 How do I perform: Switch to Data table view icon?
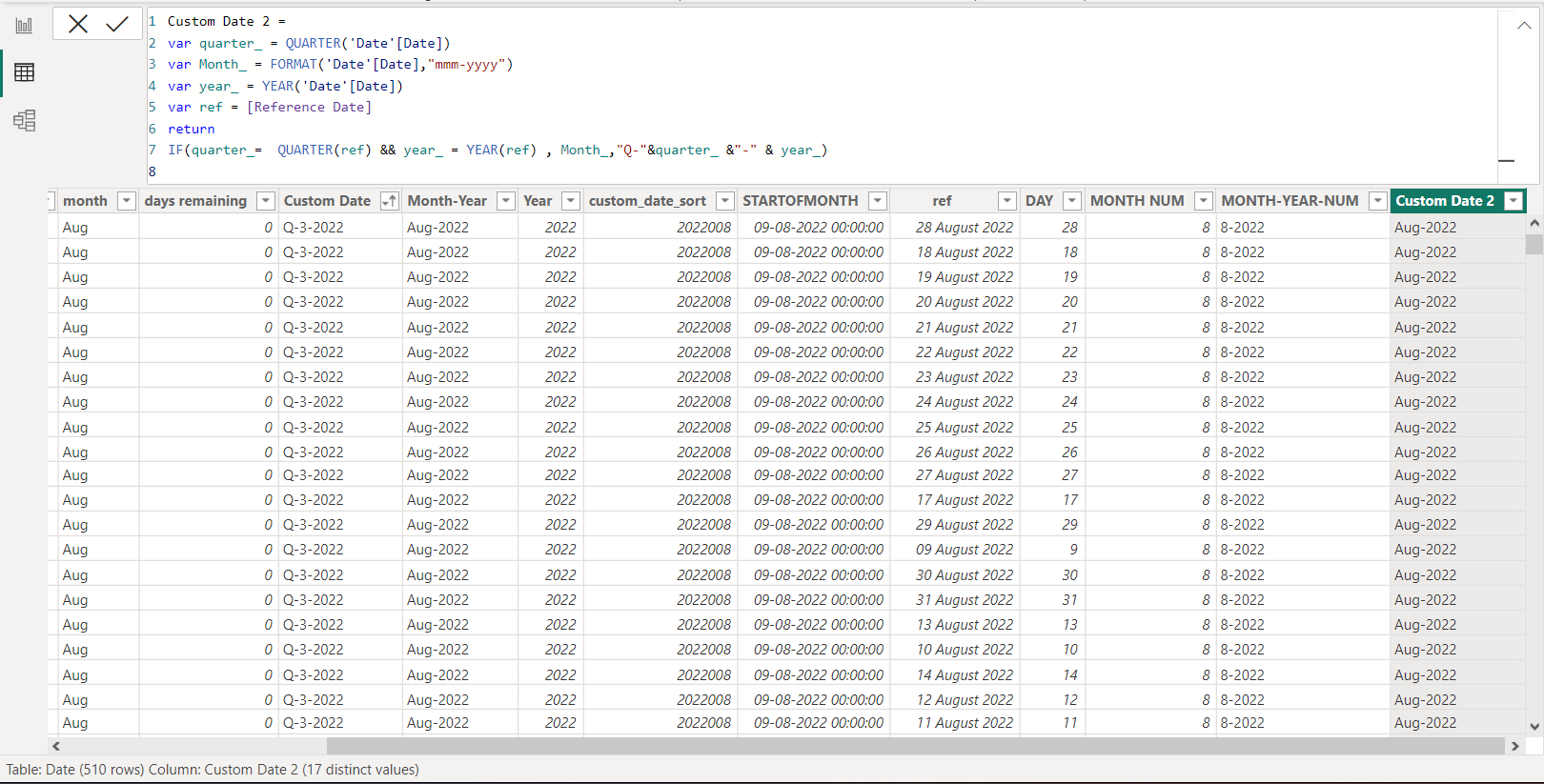click(x=24, y=72)
